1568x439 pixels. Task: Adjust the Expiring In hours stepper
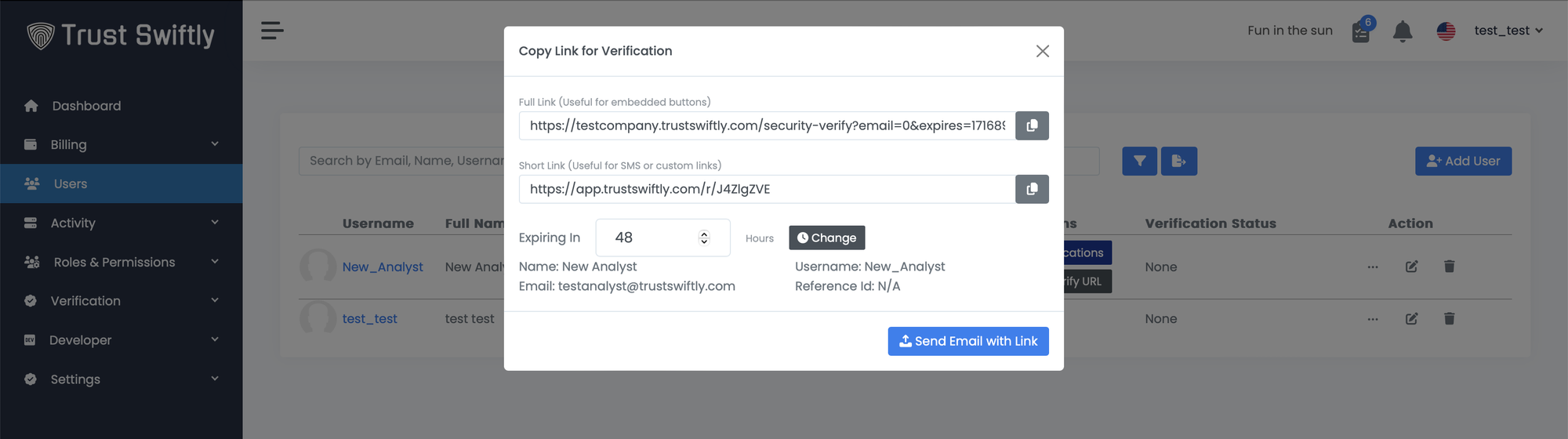(704, 238)
